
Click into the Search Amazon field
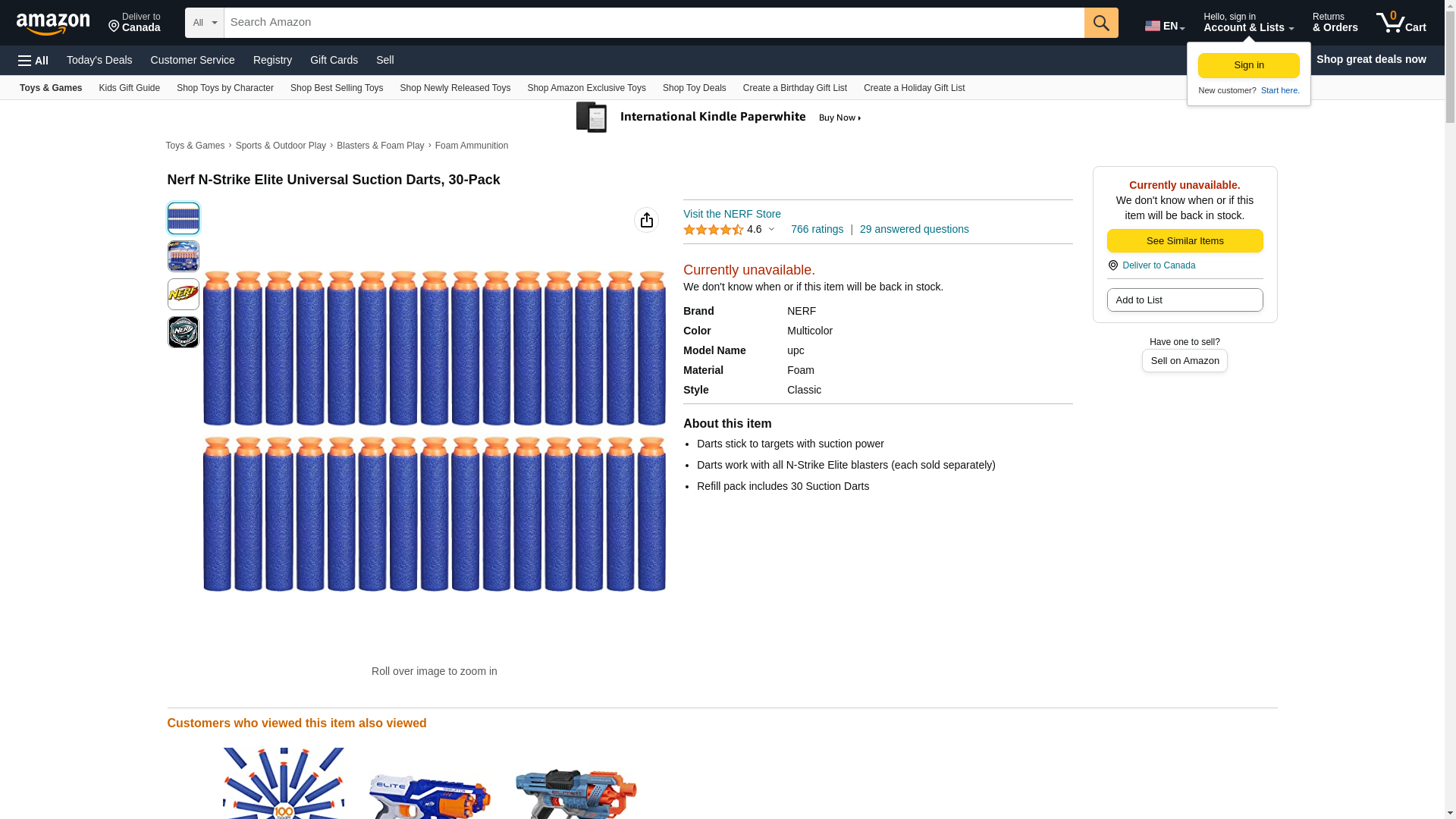pos(652,23)
